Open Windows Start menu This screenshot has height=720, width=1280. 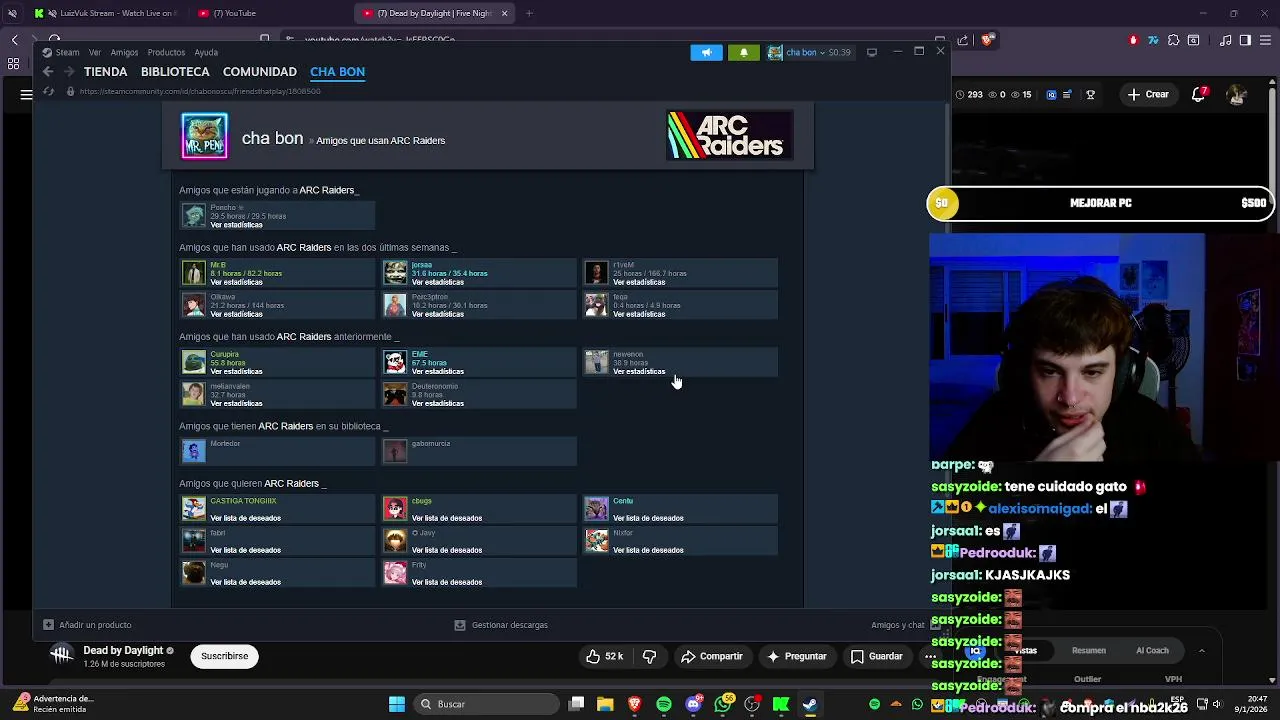click(x=397, y=704)
